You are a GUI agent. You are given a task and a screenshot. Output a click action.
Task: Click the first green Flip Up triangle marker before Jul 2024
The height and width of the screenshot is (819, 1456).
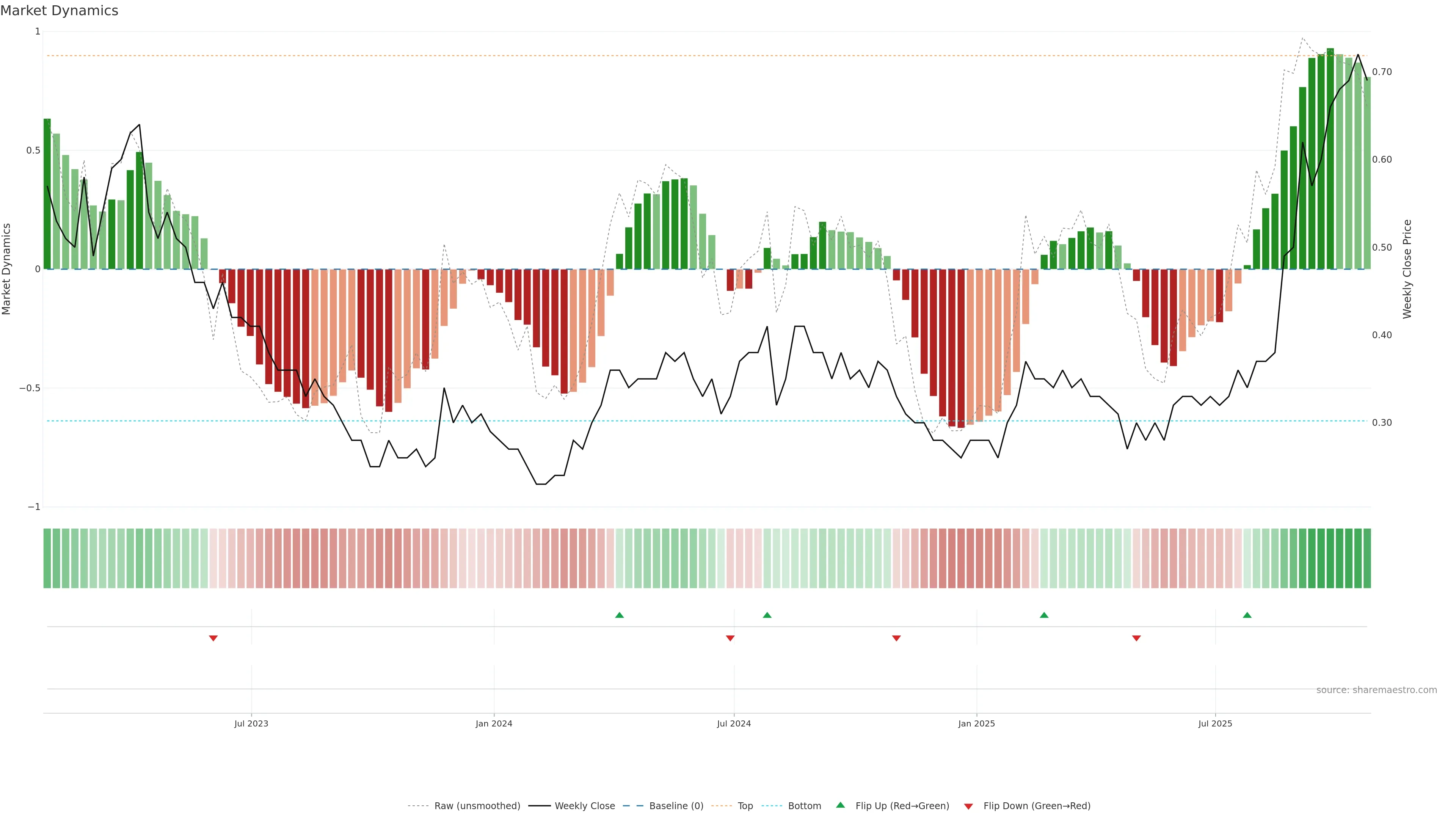click(619, 615)
